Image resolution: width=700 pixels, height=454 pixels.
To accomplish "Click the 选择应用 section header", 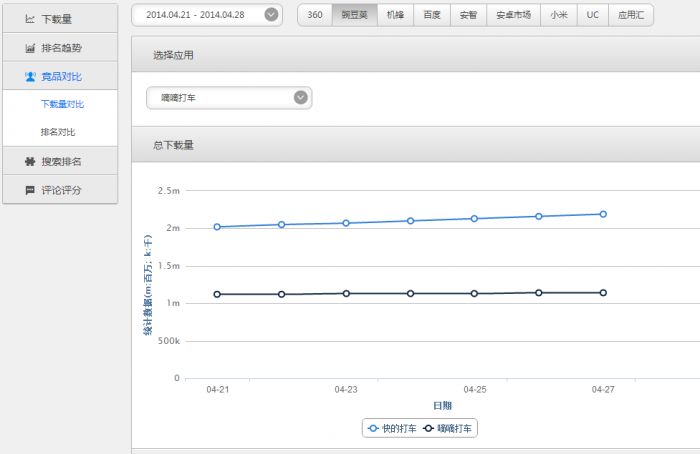I will coord(416,54).
